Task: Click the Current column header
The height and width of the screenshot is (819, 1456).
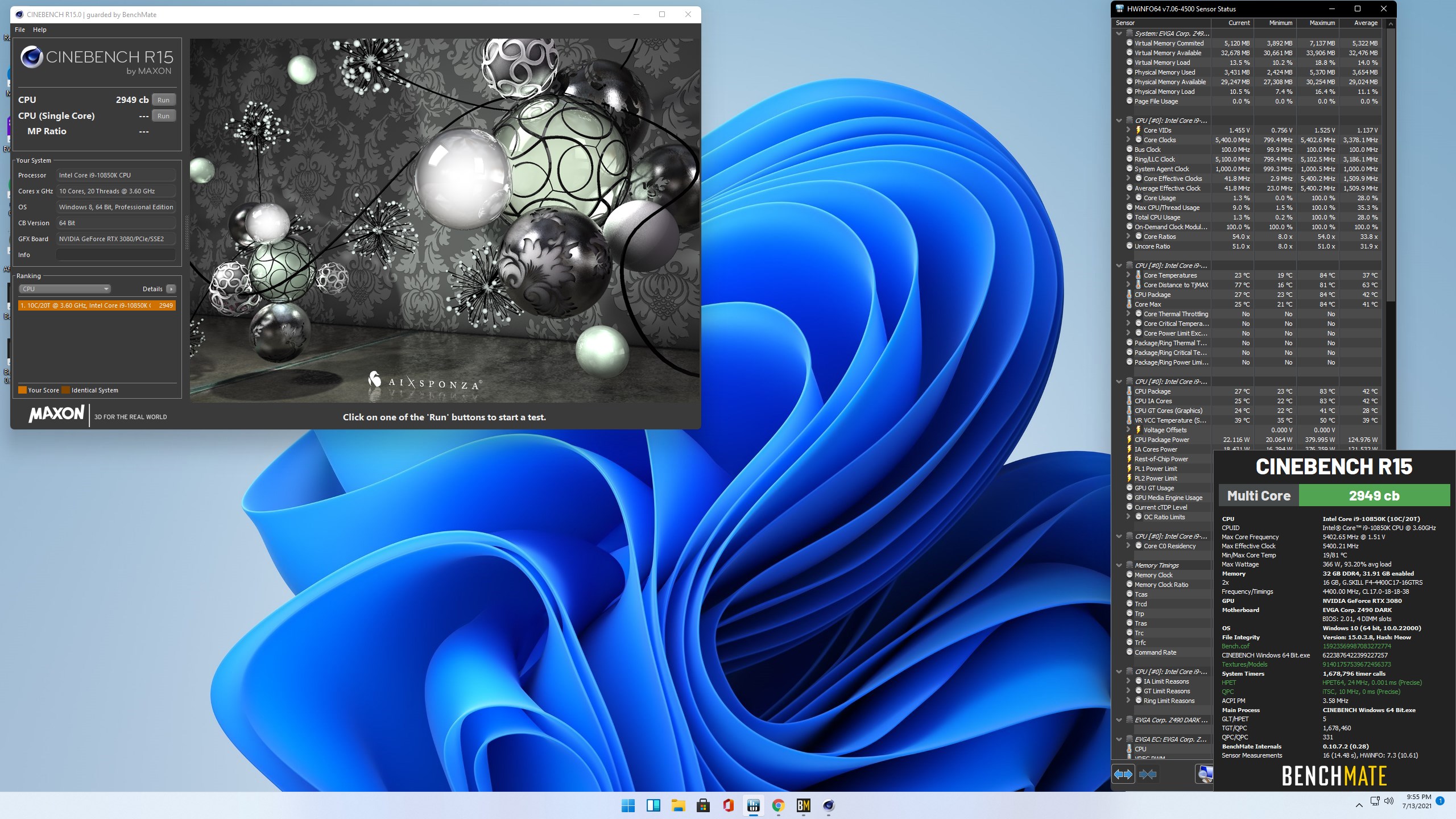Action: pos(1232,23)
